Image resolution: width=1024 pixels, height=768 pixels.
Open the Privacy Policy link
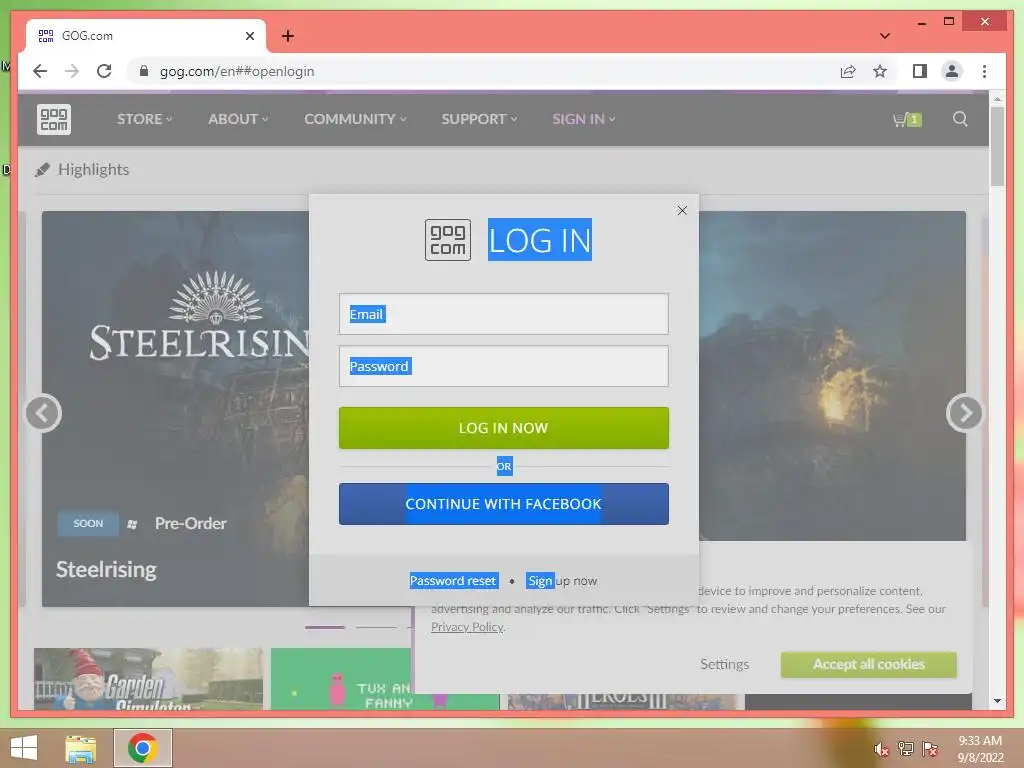(467, 627)
